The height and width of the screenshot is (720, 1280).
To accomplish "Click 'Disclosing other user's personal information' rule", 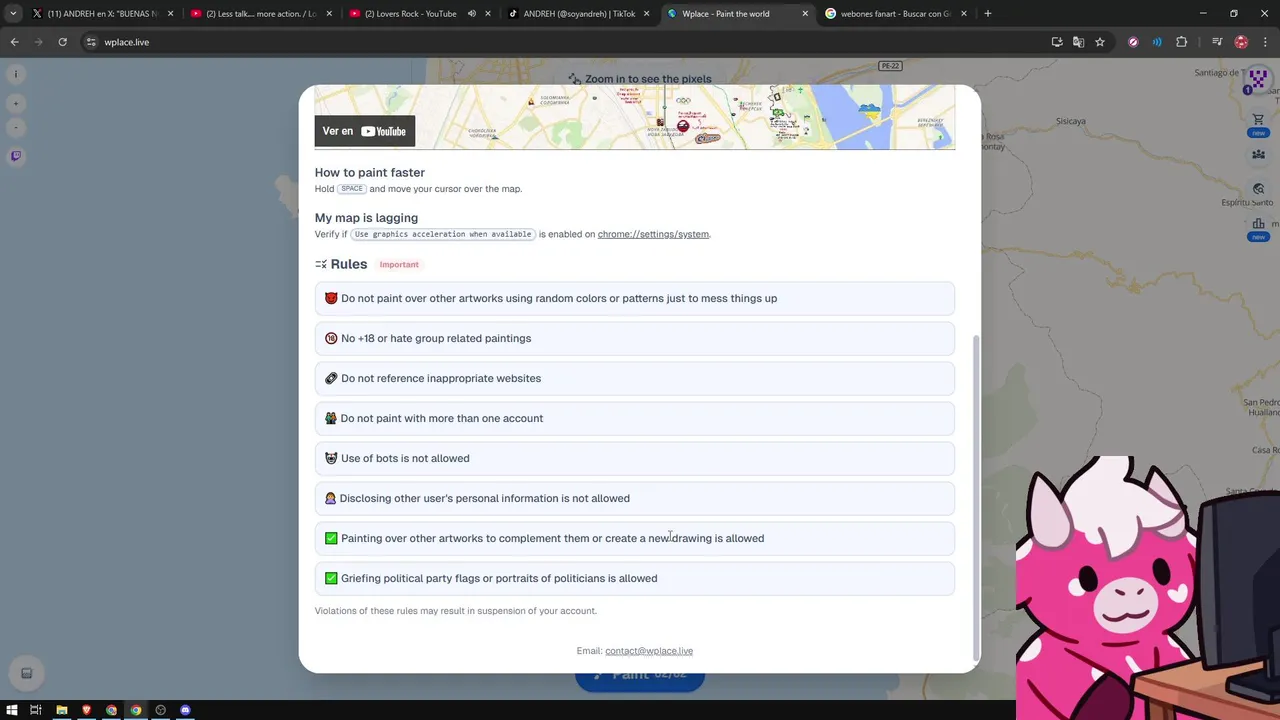I will pyautogui.click(x=635, y=498).
